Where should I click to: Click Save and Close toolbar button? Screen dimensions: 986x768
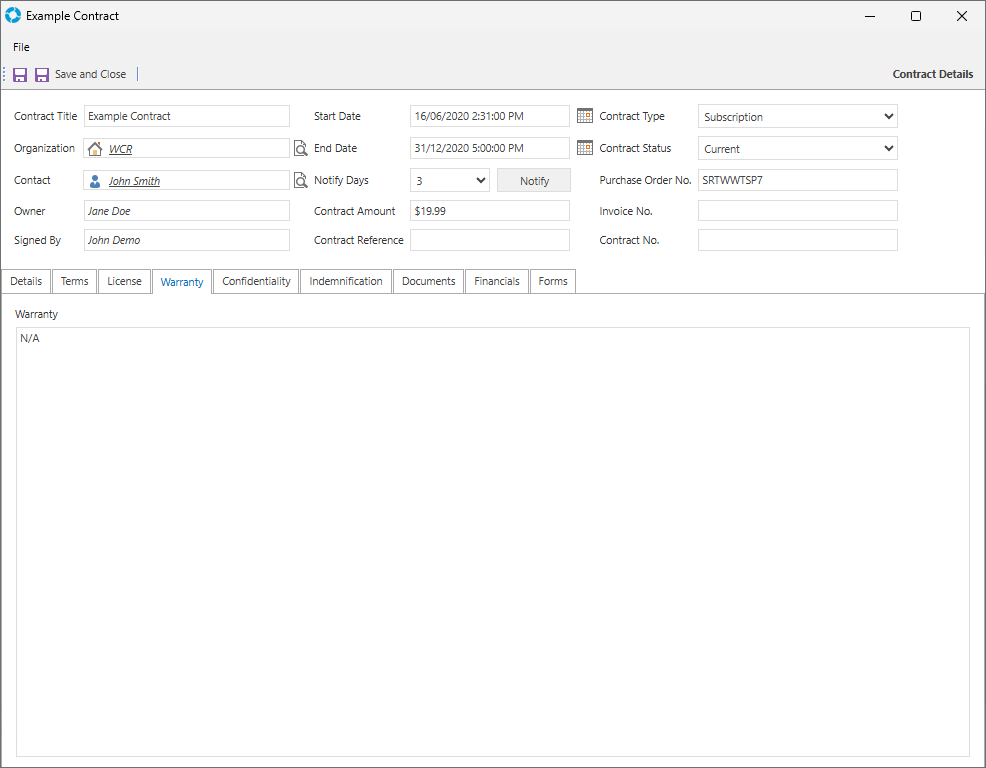pos(80,75)
